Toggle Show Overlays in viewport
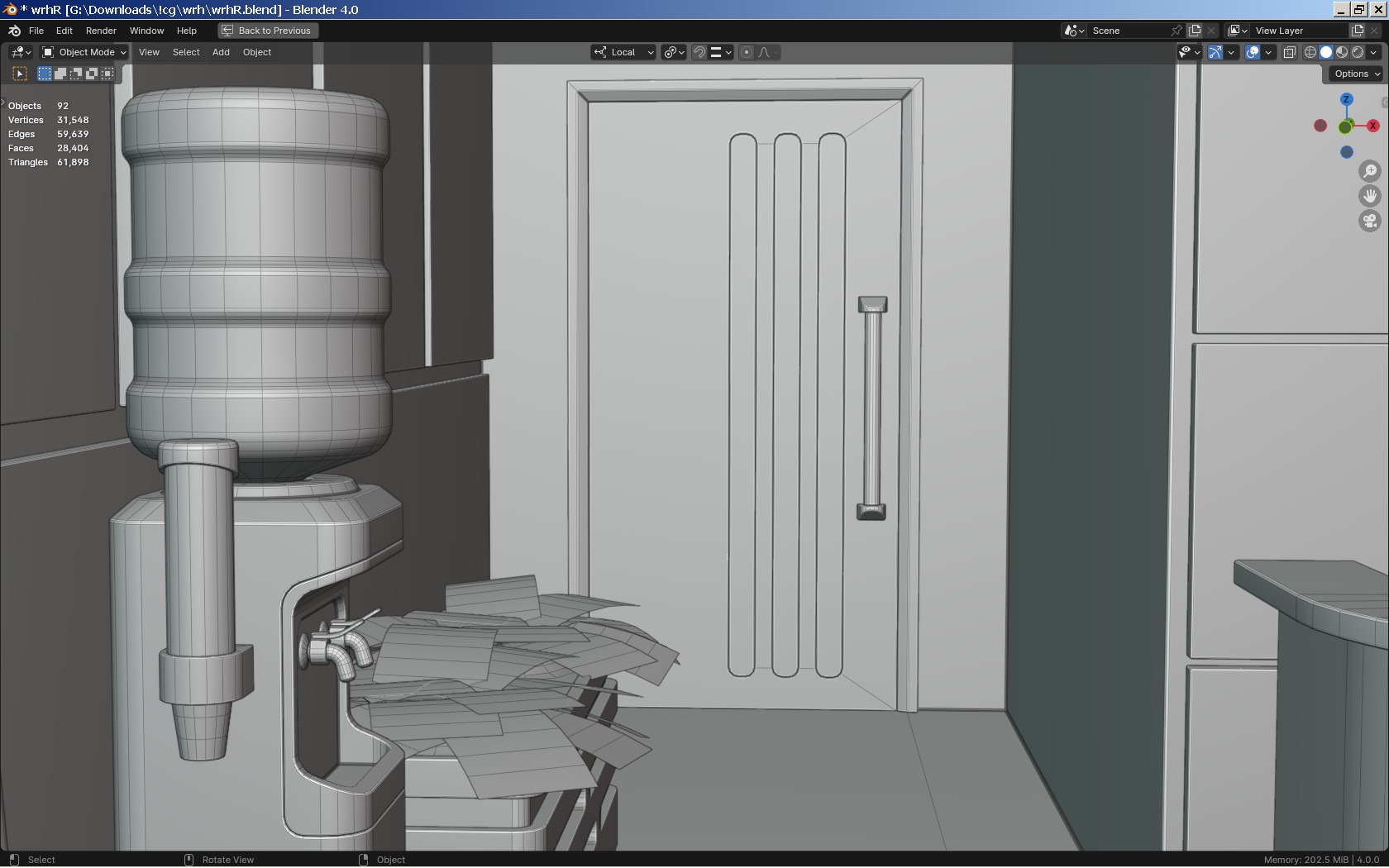1389x868 pixels. (1253, 52)
